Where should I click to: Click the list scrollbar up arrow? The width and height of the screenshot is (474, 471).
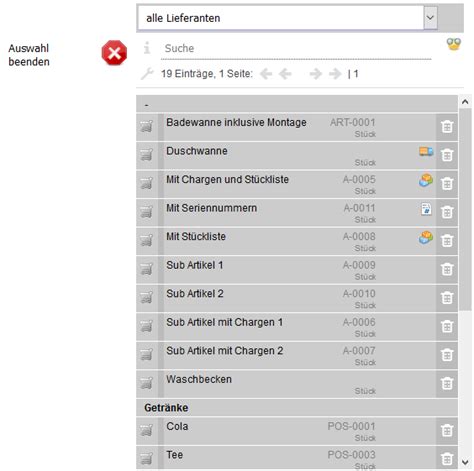(x=465, y=102)
